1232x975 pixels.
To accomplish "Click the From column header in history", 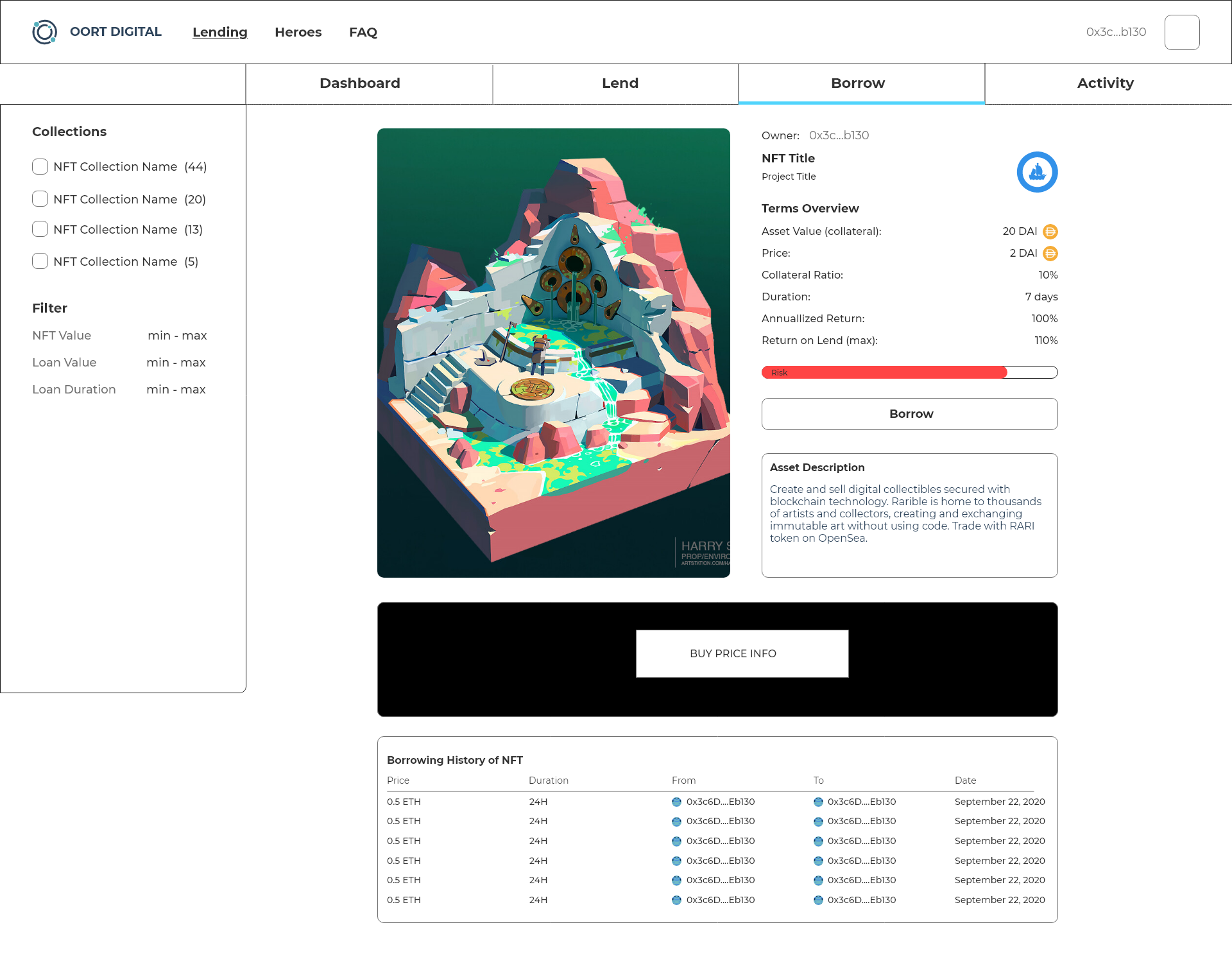I will pyautogui.click(x=683, y=781).
